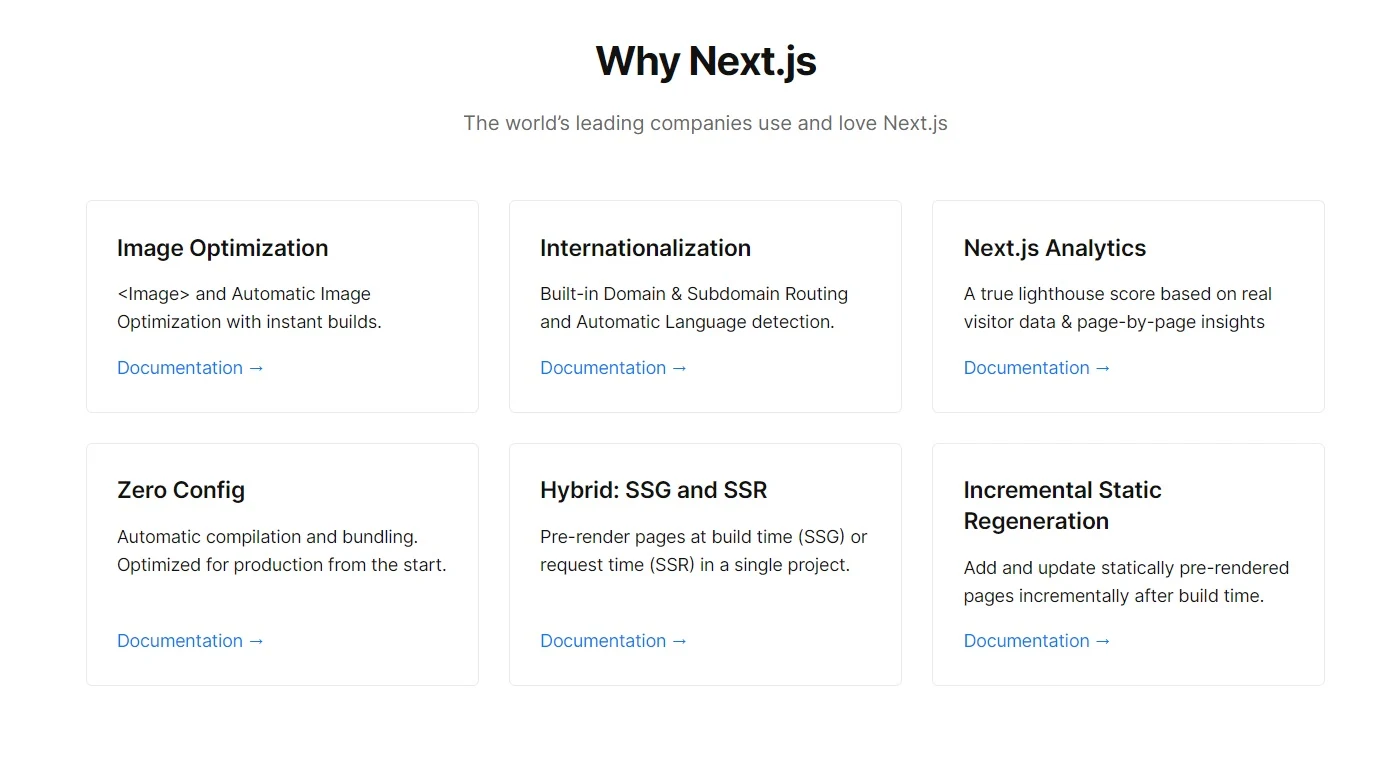Viewport: 1387px width, 781px height.
Task: Click the '<Image> and Automatic Image Optimization' description
Action: pos(249,308)
